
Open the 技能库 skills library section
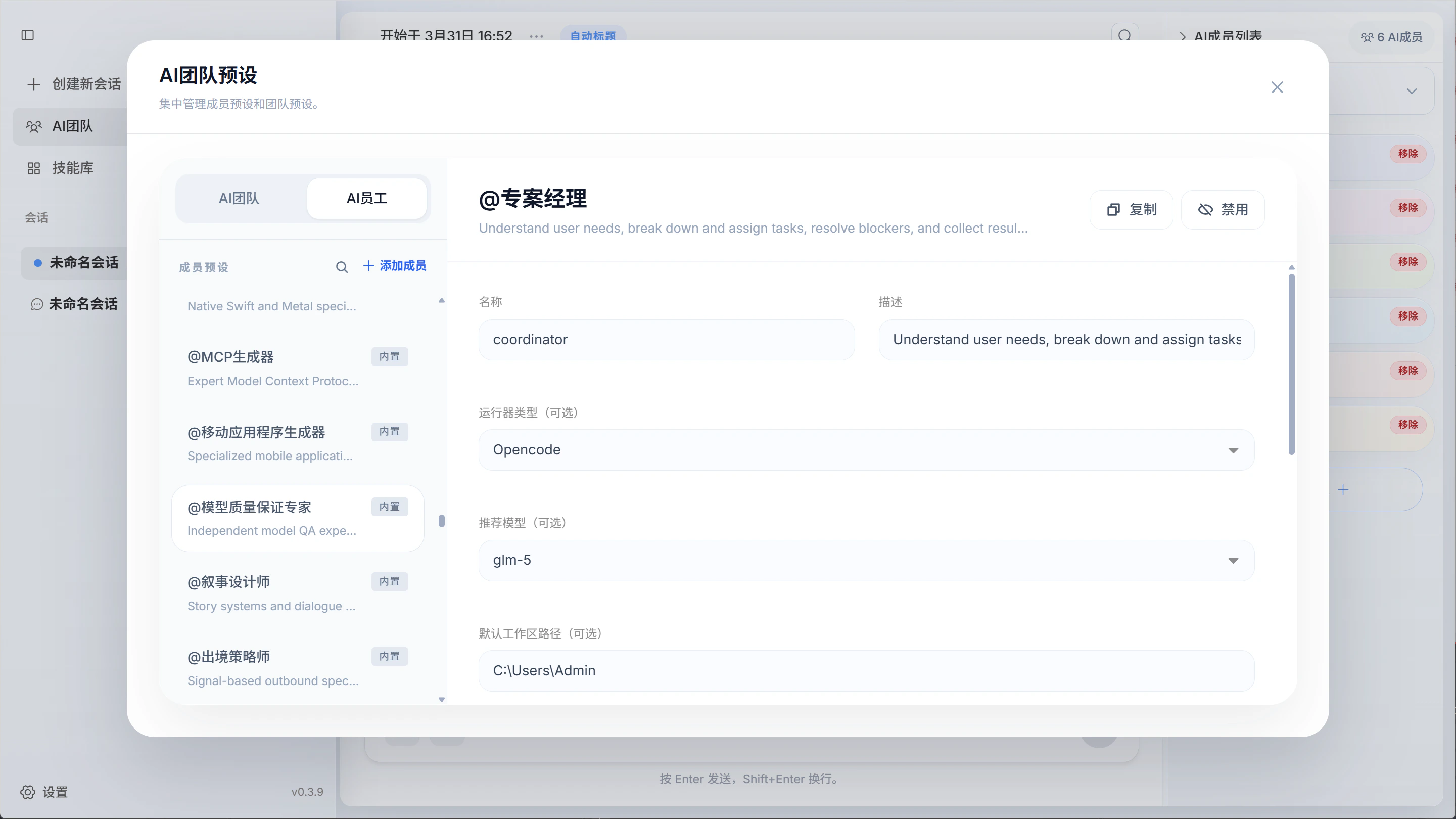[72, 167]
